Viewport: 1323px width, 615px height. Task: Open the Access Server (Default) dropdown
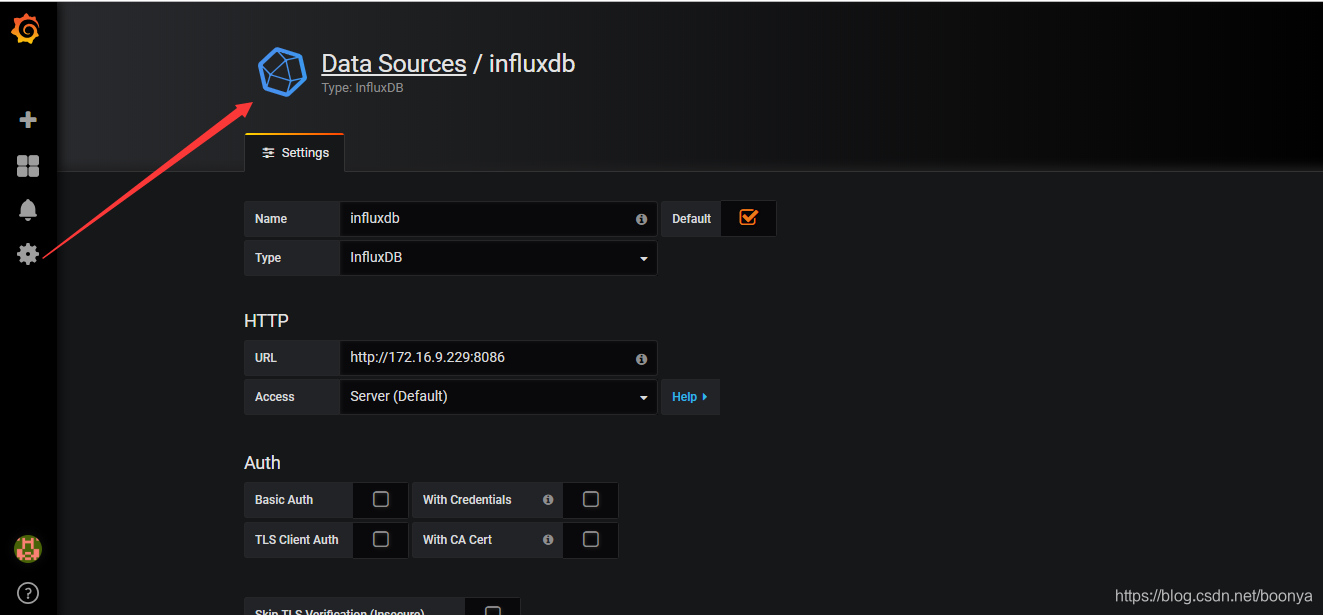coord(498,397)
